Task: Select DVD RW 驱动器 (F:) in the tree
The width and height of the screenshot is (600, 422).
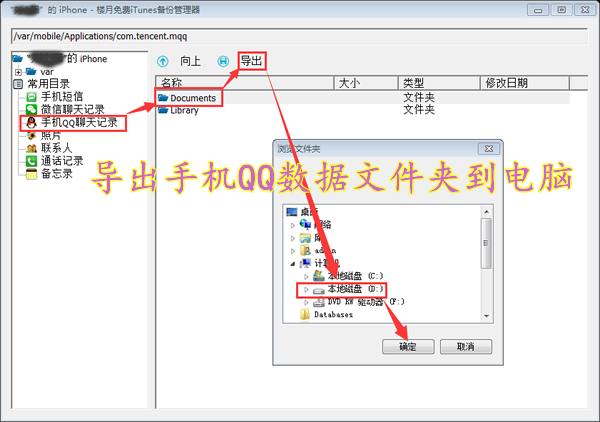Action: [x=365, y=302]
